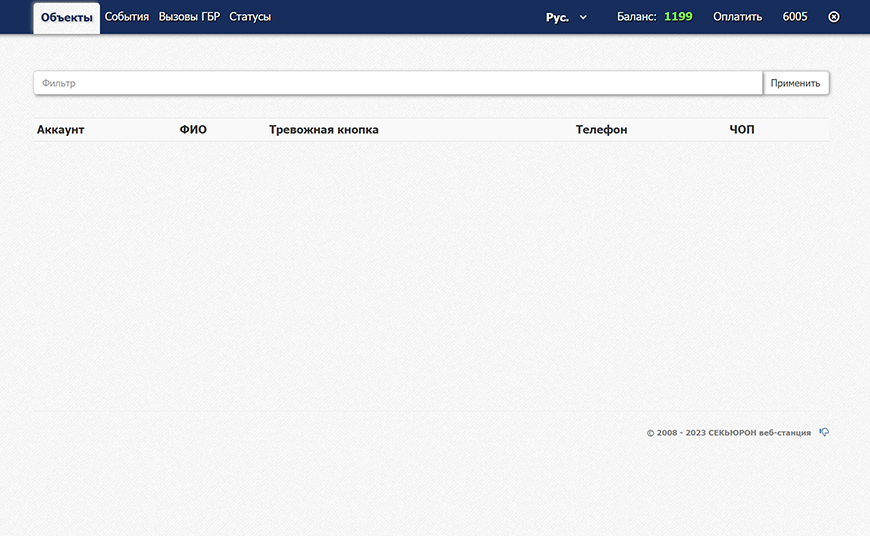Select the Объекты tab
The width and height of the screenshot is (870, 536).
click(67, 18)
